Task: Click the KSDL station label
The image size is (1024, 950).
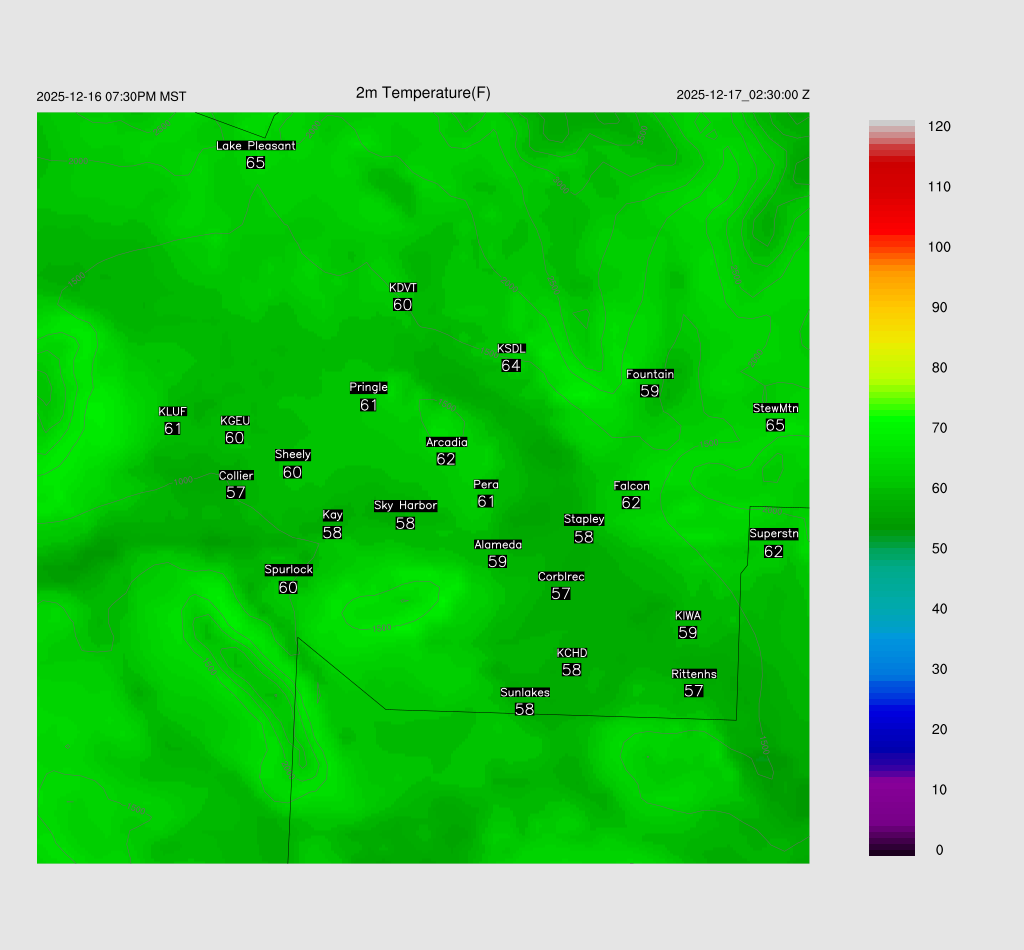Action: click(x=511, y=349)
